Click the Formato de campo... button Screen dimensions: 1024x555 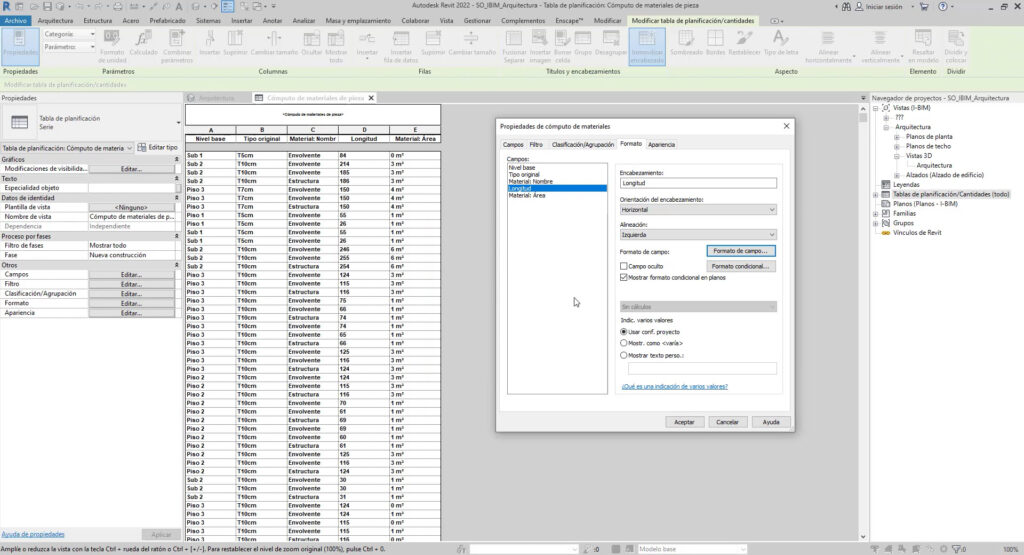point(741,251)
